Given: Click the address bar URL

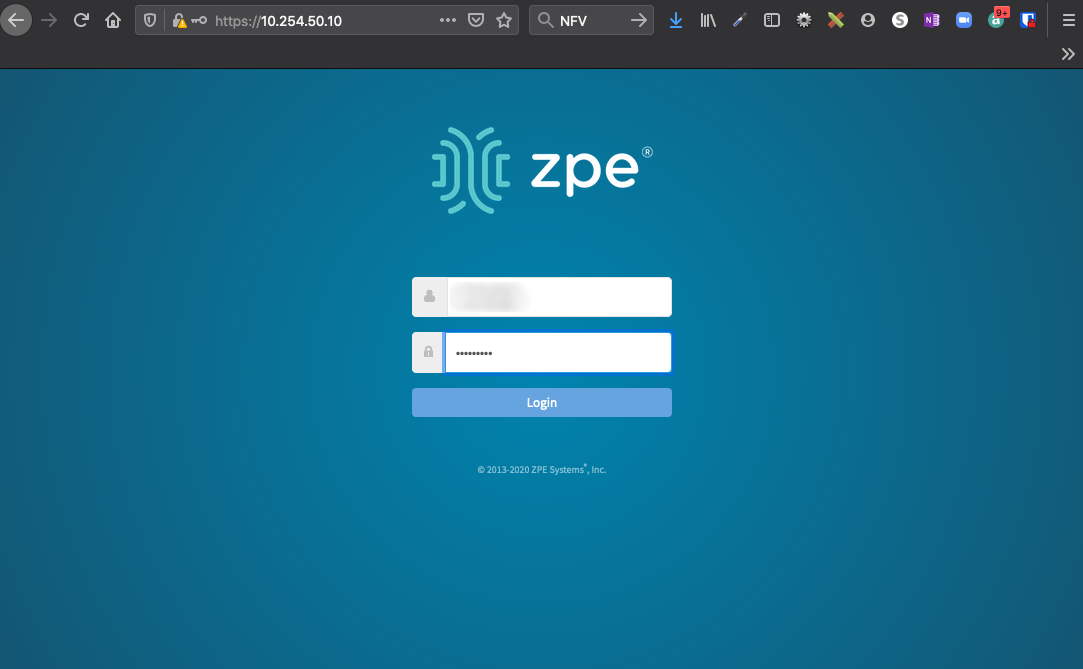Looking at the screenshot, I should pyautogui.click(x=278, y=21).
